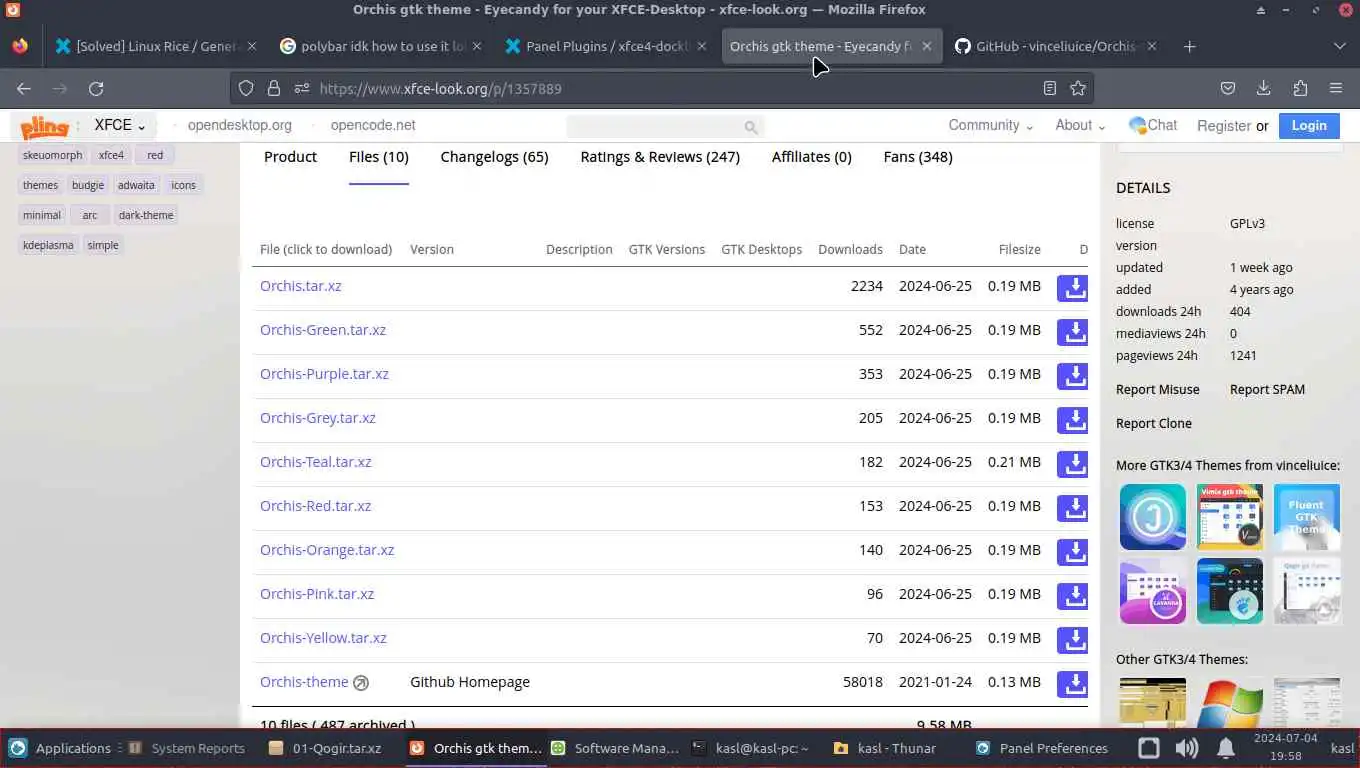
Task: Open Firefox hamburger application menu
Action: pyautogui.click(x=1336, y=88)
